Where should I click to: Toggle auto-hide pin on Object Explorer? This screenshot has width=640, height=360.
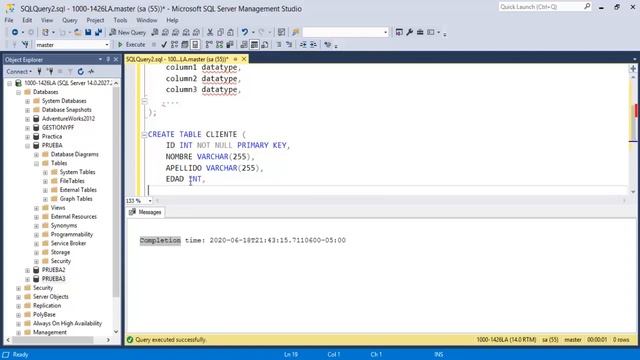point(108,60)
